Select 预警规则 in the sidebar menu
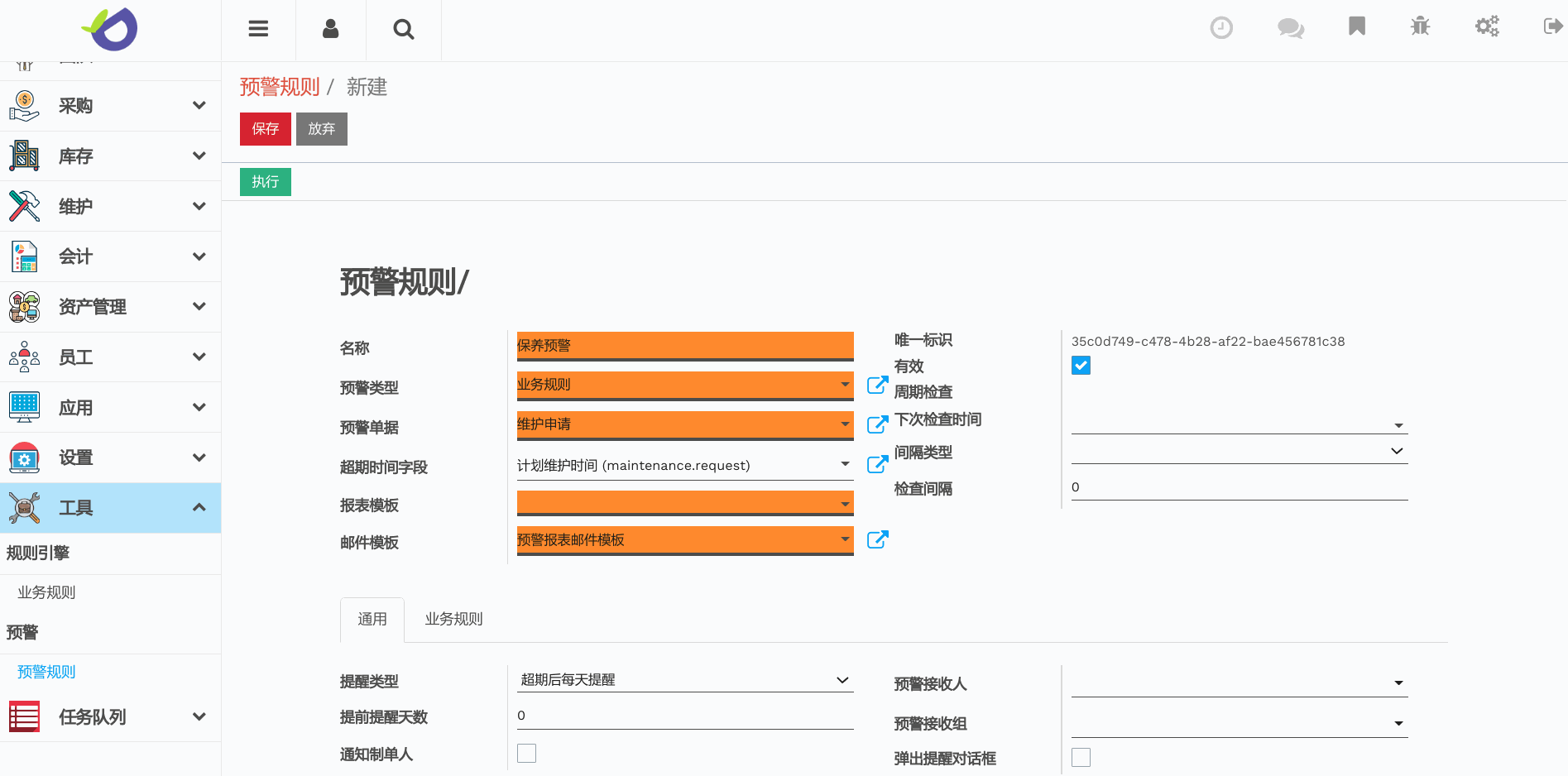Viewport: 1568px width, 776px height. tap(46, 672)
